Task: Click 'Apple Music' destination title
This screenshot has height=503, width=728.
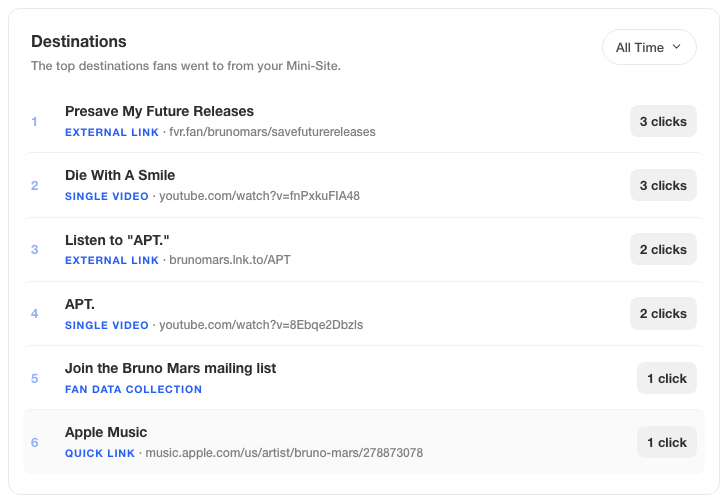Action: pyautogui.click(x=106, y=432)
